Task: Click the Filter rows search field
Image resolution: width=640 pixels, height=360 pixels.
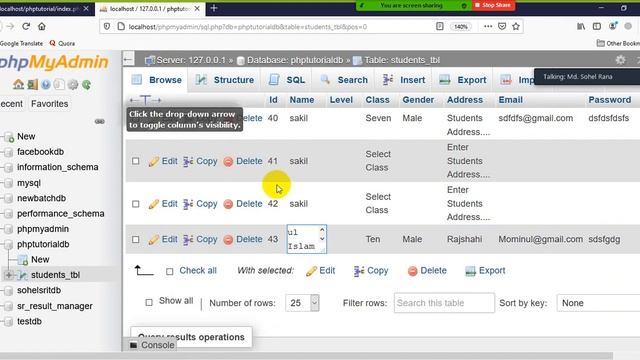Action: click(444, 303)
